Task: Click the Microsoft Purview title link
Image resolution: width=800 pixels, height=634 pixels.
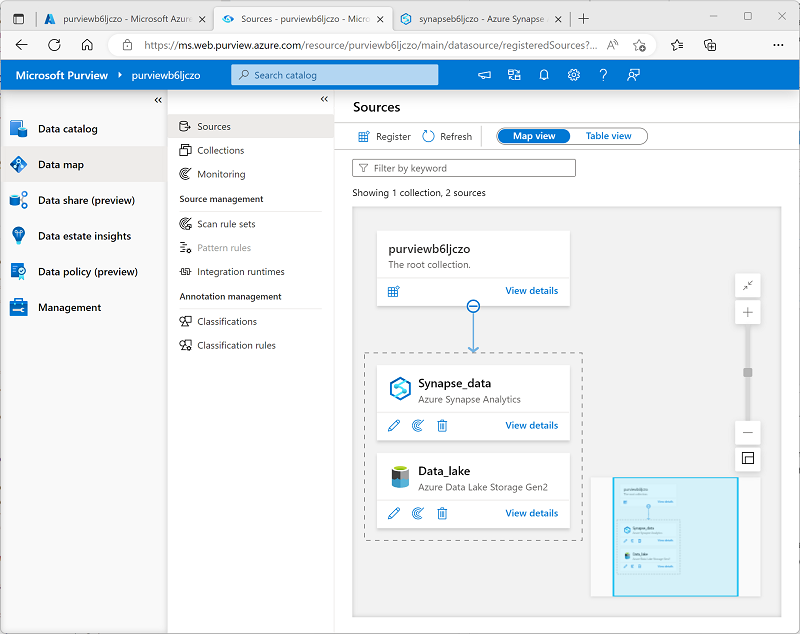Action: (62, 75)
